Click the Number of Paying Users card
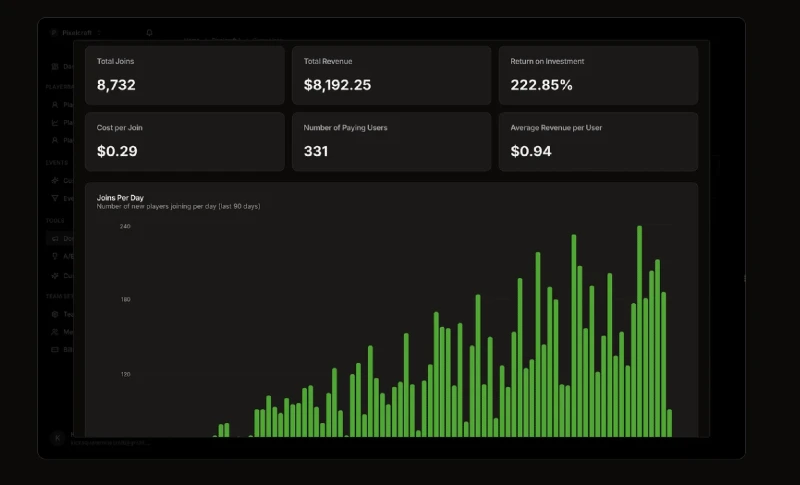 (x=391, y=142)
